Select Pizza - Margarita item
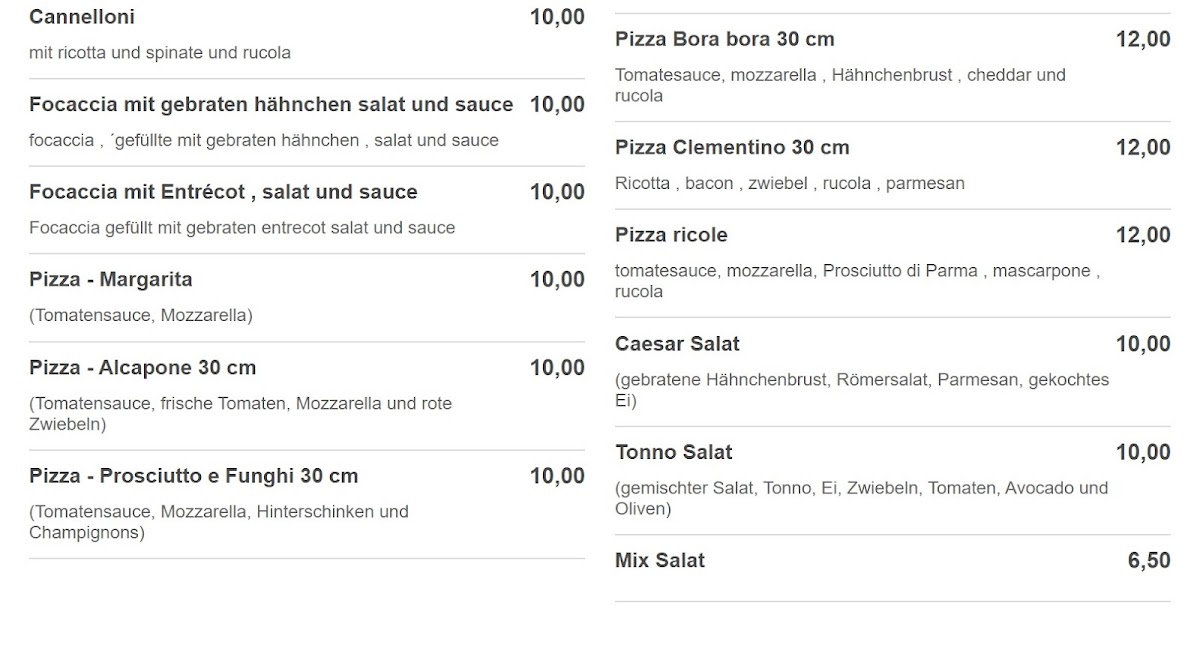Screen dimensions: 1200x660 [307, 298]
